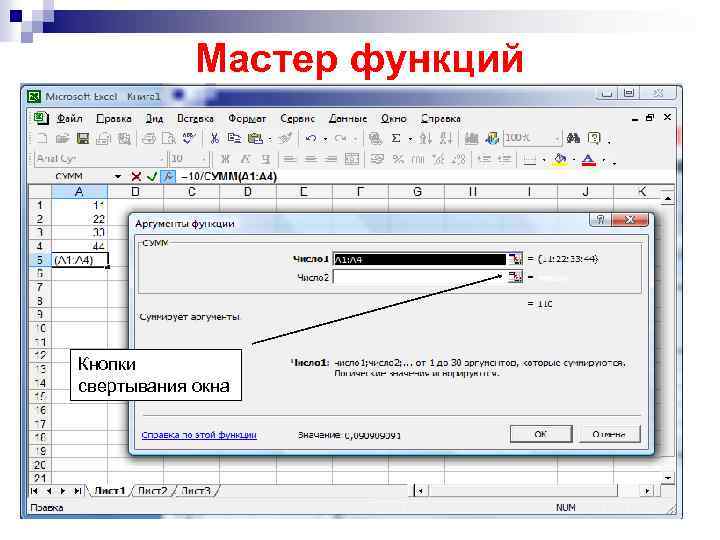Image resolution: width=720 pixels, height=540 pixels.
Task: Open Справка по этой функции link
Action: pos(199,435)
